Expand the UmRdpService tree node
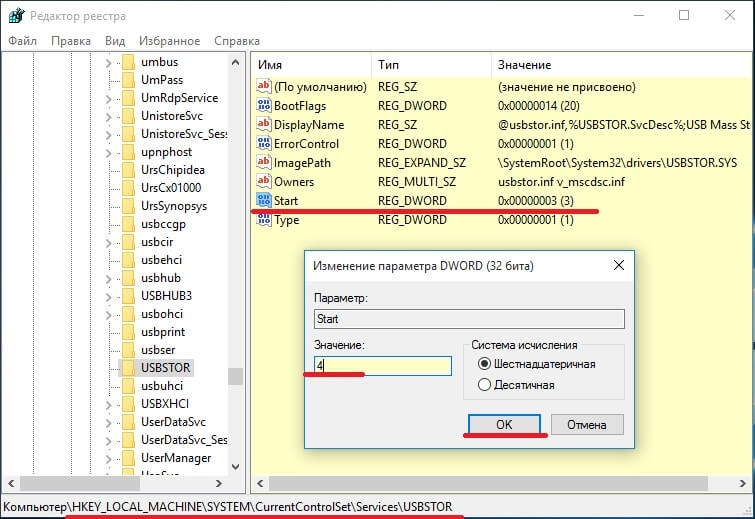The image size is (755, 519). [109, 98]
